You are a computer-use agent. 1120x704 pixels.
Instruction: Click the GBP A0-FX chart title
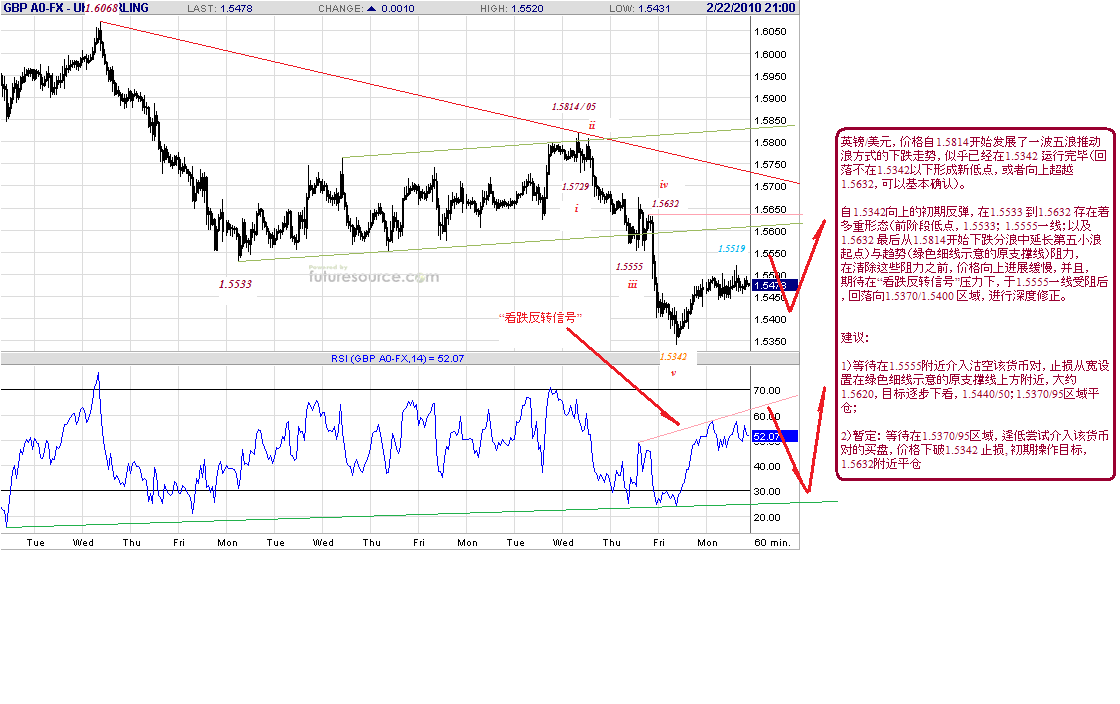tap(76, 8)
